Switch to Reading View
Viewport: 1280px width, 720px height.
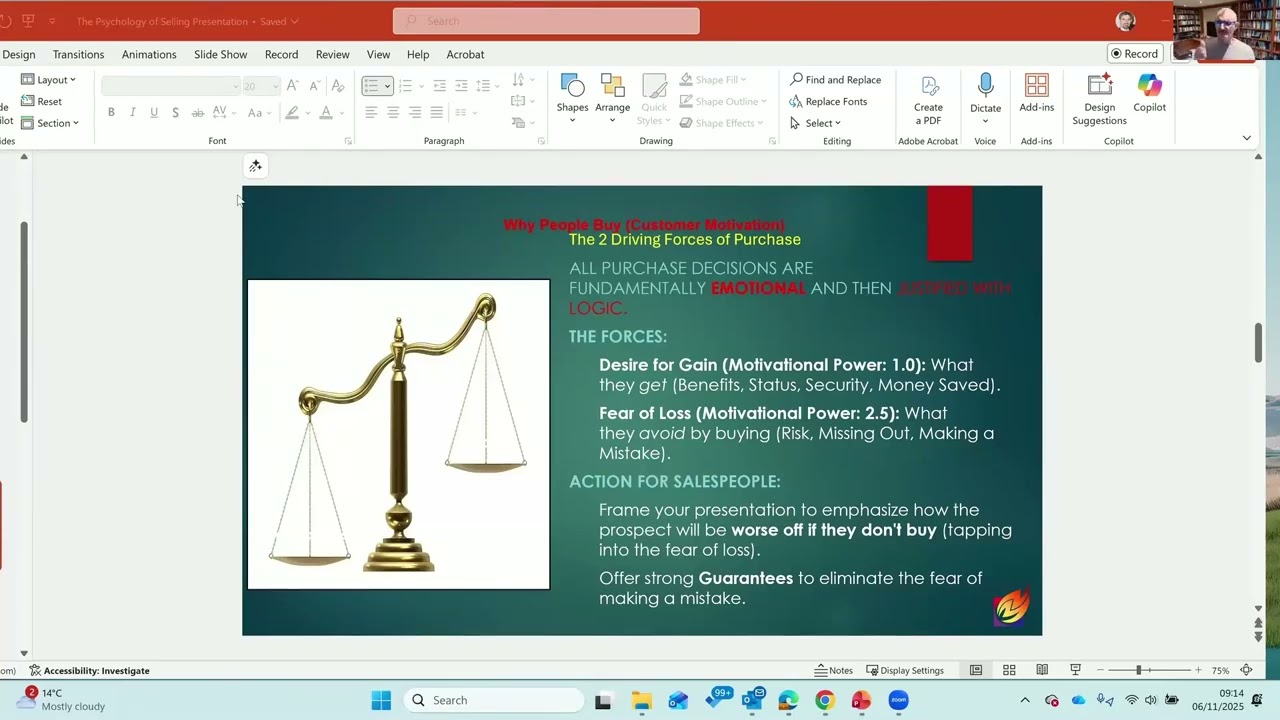click(1042, 670)
